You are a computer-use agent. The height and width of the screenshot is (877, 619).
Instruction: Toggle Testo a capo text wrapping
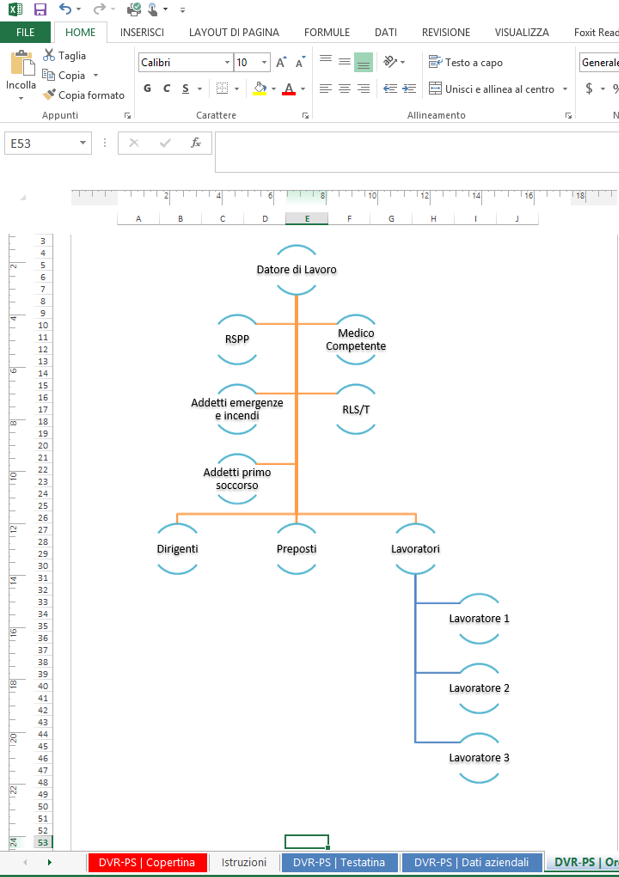[x=465, y=62]
